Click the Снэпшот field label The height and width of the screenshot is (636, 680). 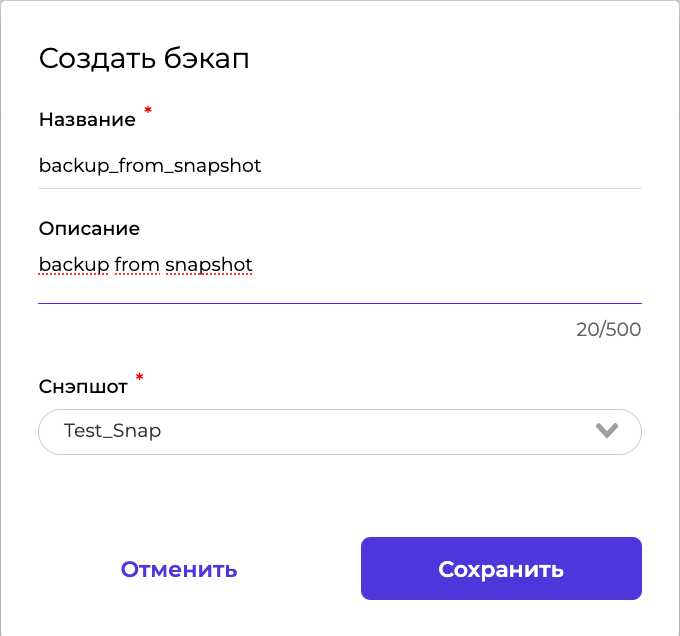pyautogui.click(x=83, y=388)
